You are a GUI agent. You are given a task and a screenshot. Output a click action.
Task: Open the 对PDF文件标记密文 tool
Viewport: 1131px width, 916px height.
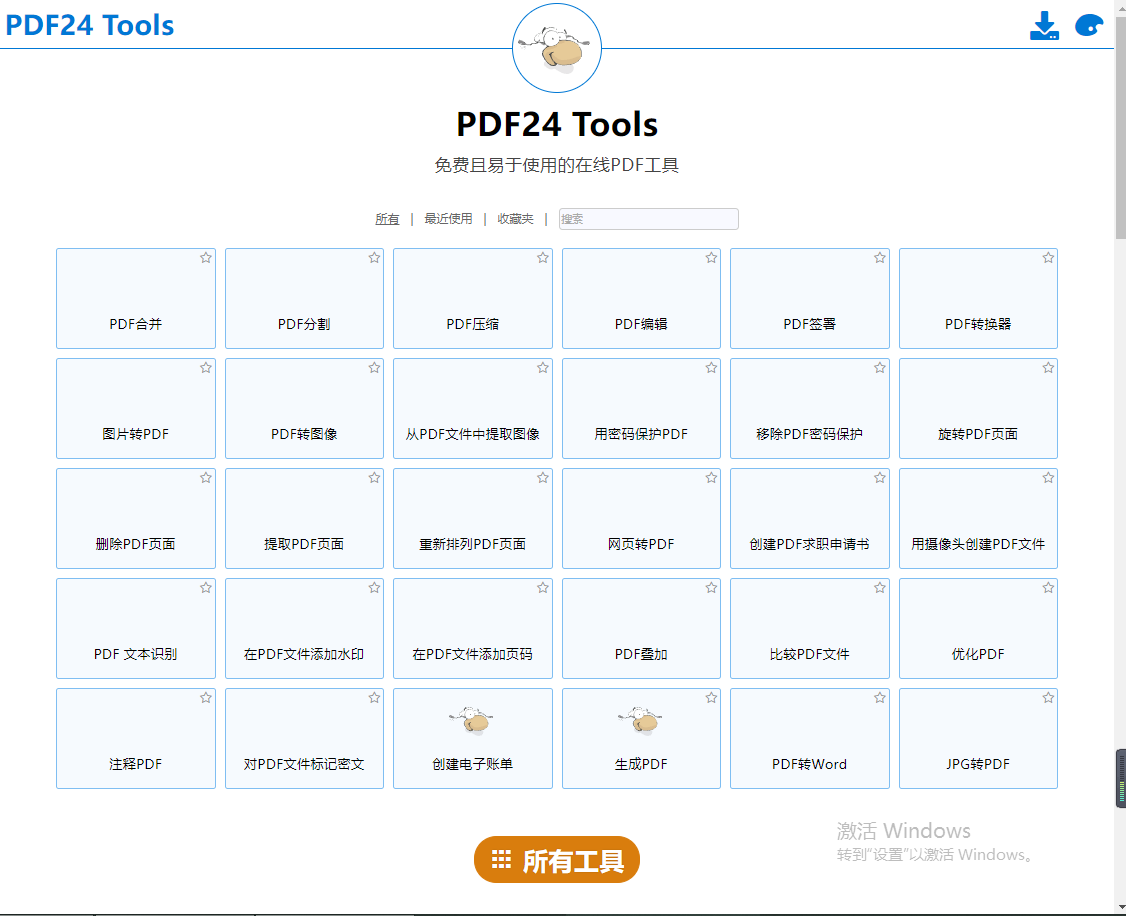(304, 739)
